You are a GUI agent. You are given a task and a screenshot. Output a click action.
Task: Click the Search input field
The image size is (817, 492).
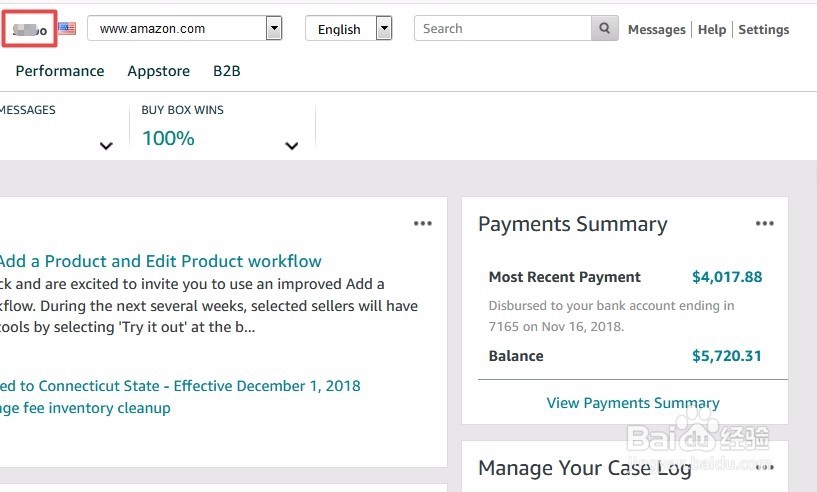click(x=504, y=29)
